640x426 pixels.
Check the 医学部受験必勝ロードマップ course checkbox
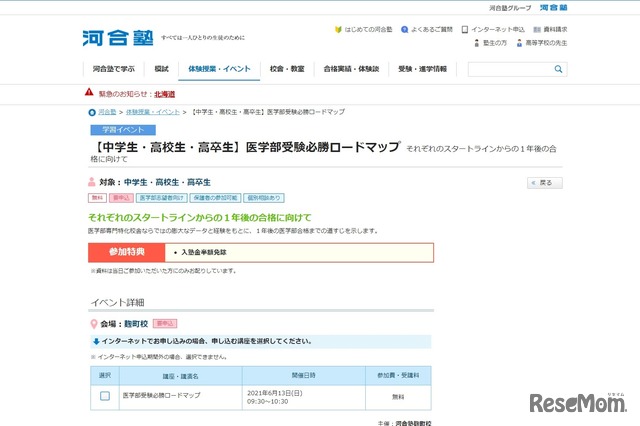(105, 396)
